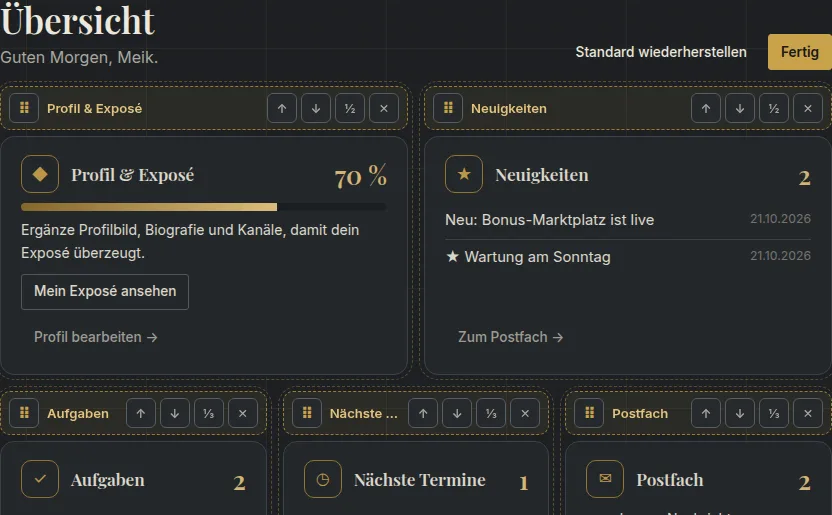This screenshot has width=832, height=515.
Task: Toggle half width for Profil & Exposé
Action: click(x=350, y=108)
